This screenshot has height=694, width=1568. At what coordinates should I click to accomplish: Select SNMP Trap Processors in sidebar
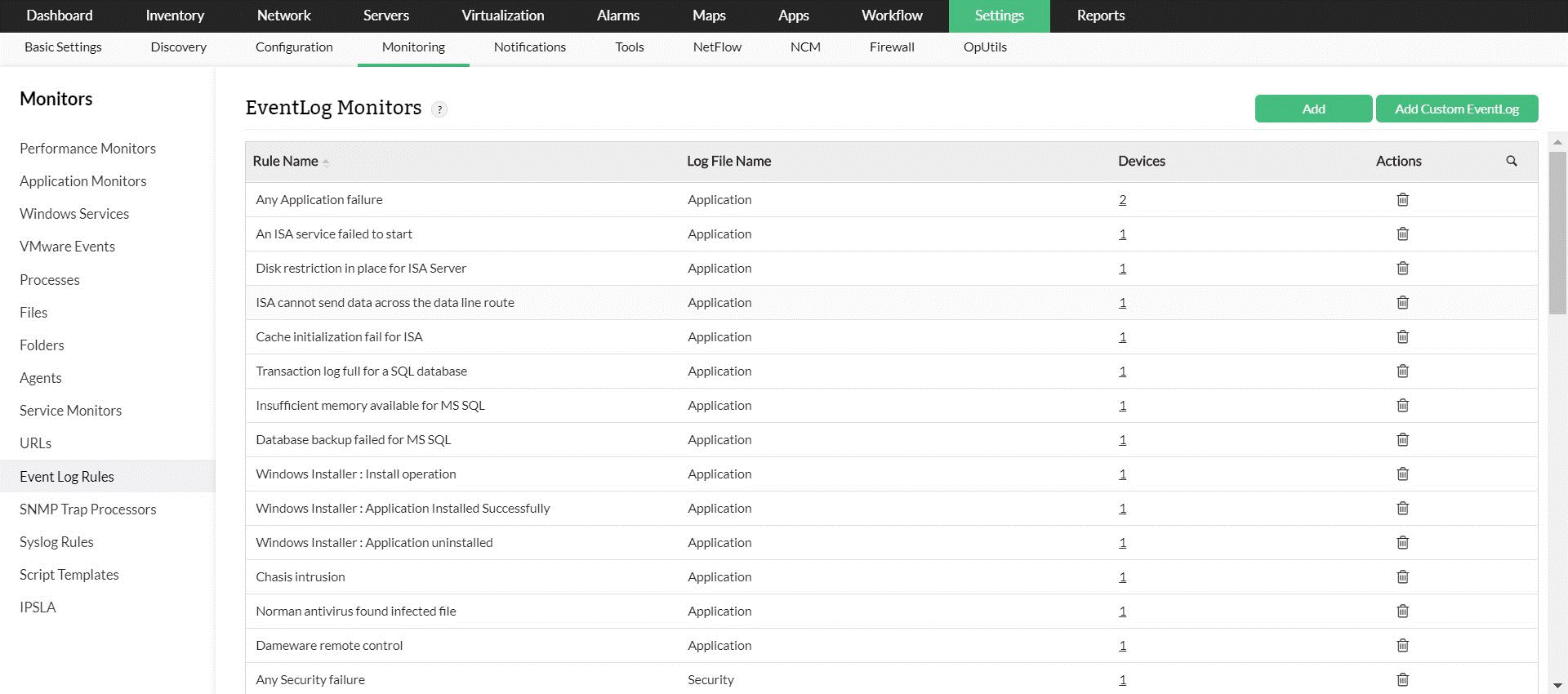click(88, 509)
